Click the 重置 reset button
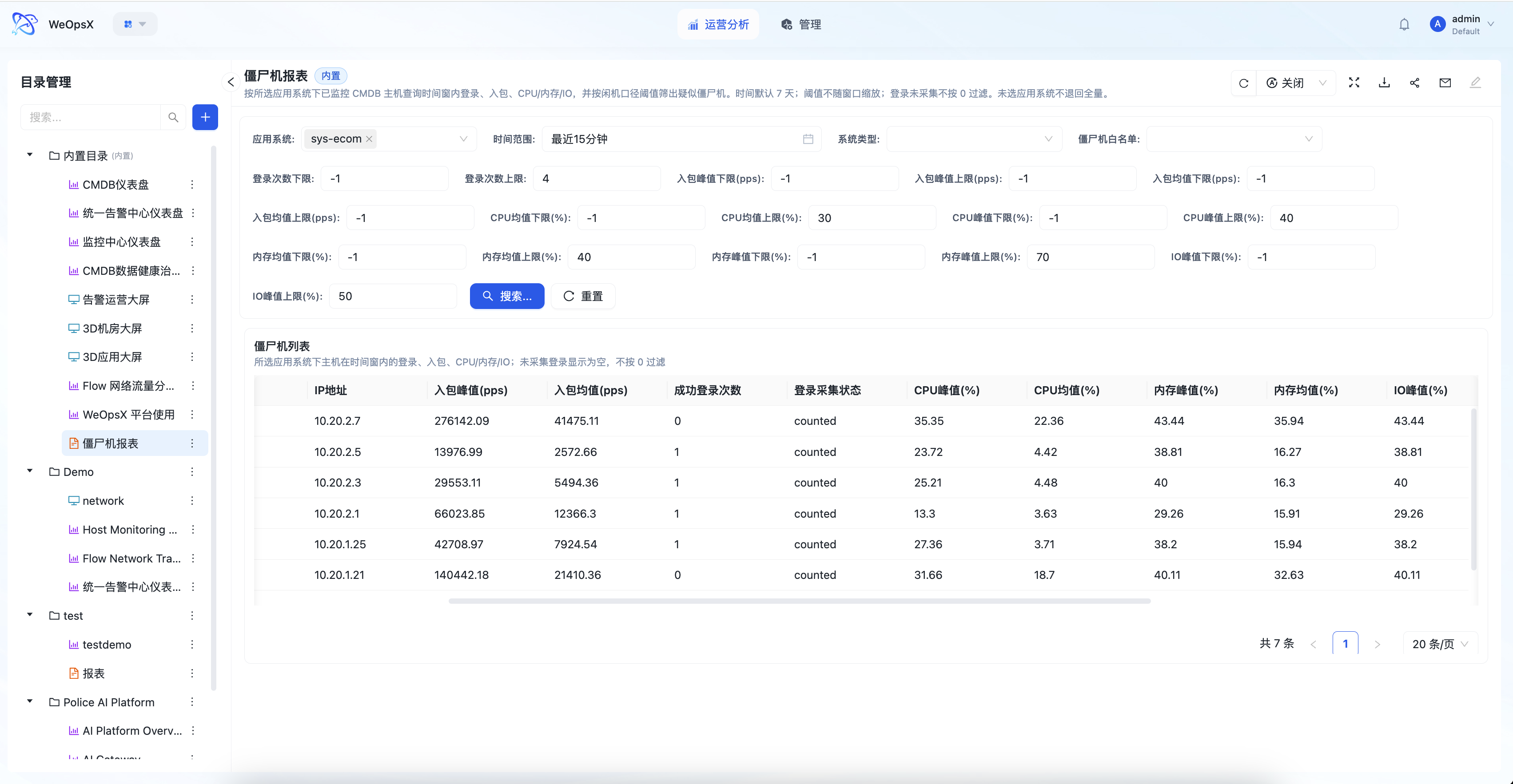 pos(583,297)
